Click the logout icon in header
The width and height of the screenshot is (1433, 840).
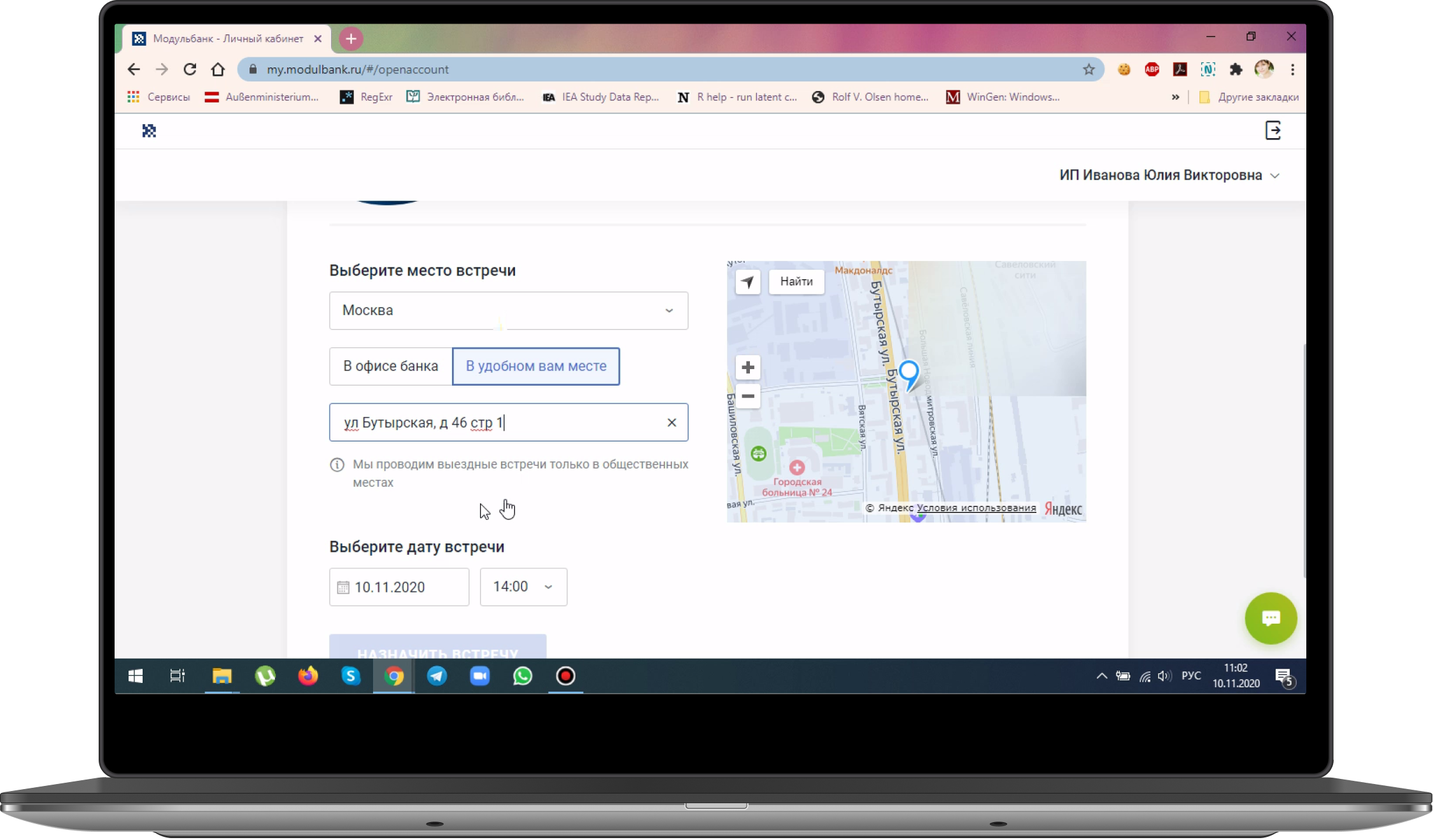point(1273,130)
